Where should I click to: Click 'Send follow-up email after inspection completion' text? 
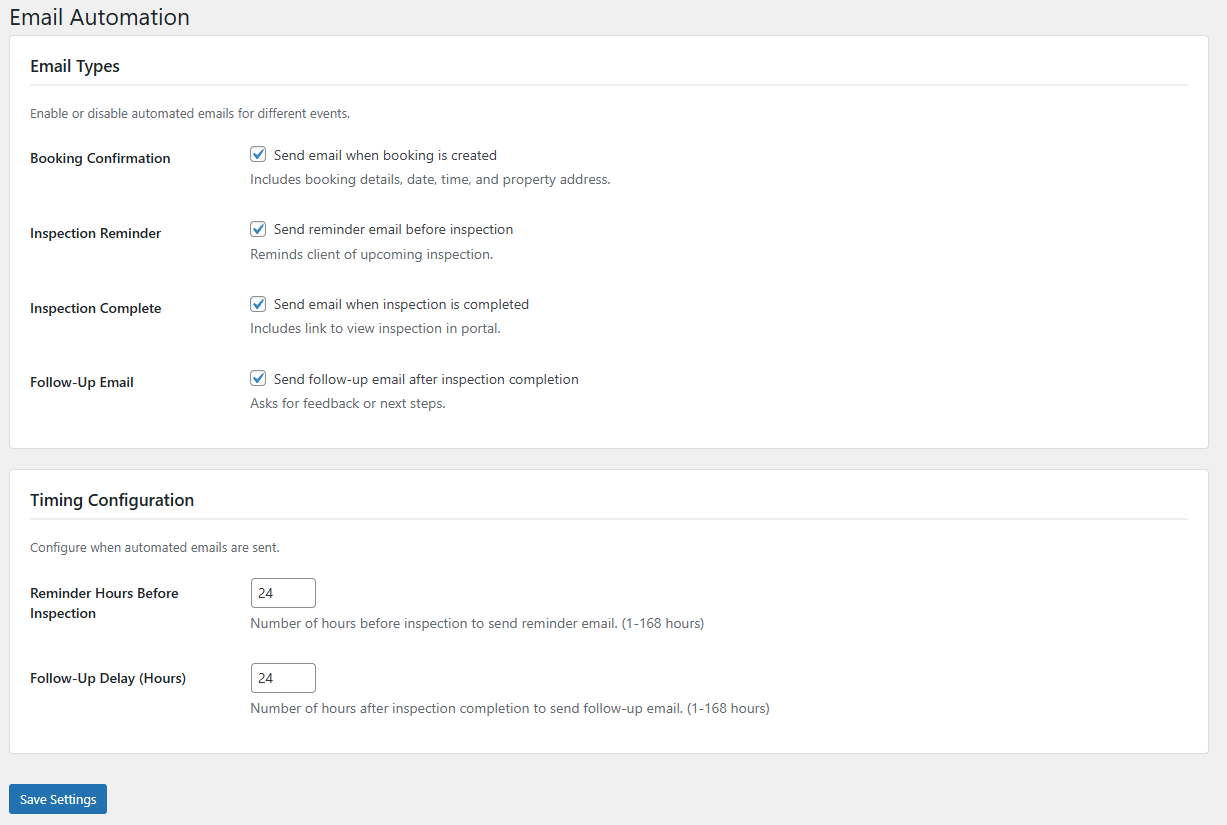[x=426, y=379]
